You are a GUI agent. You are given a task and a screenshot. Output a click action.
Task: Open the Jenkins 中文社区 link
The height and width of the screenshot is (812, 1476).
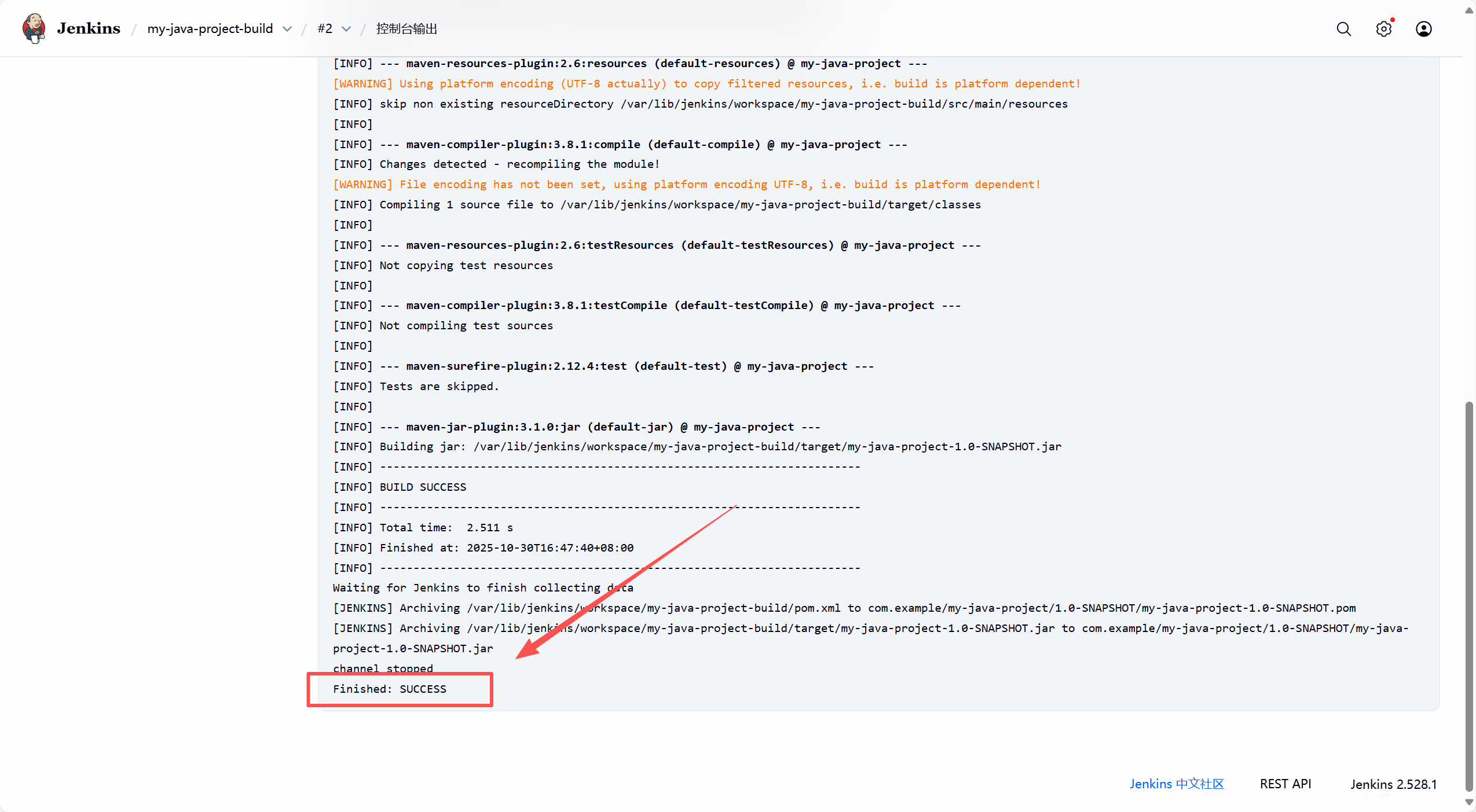tap(1176, 784)
